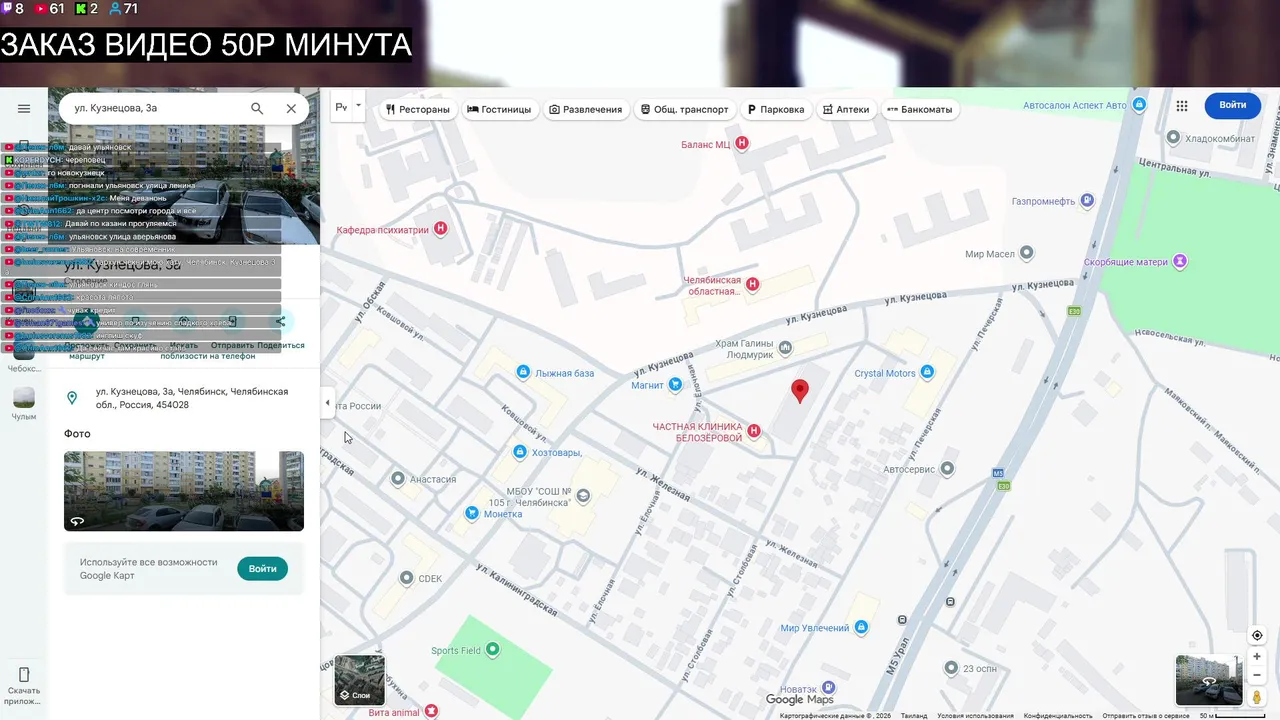The image size is (1280, 720).
Task: Click the Crystal Motors marker
Action: coord(927,373)
